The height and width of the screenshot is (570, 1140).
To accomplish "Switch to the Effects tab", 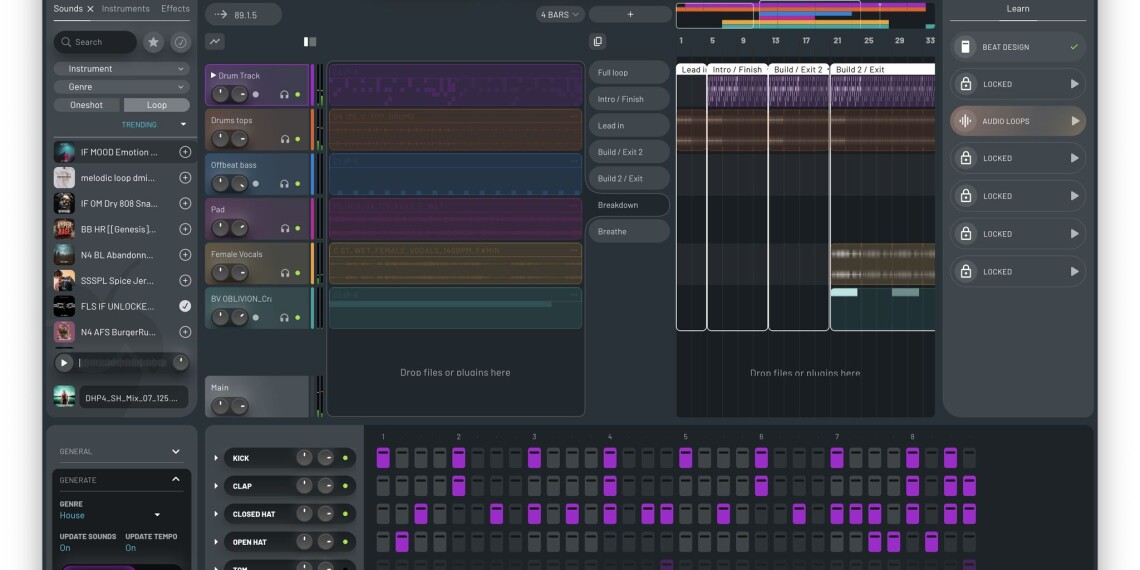I will click(175, 9).
